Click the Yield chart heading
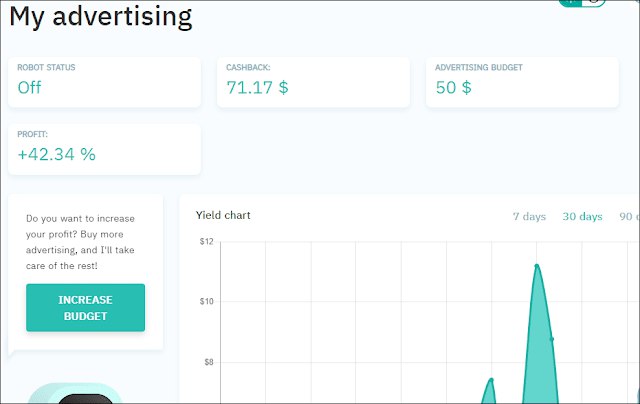The width and height of the screenshot is (640, 404). coord(223,215)
